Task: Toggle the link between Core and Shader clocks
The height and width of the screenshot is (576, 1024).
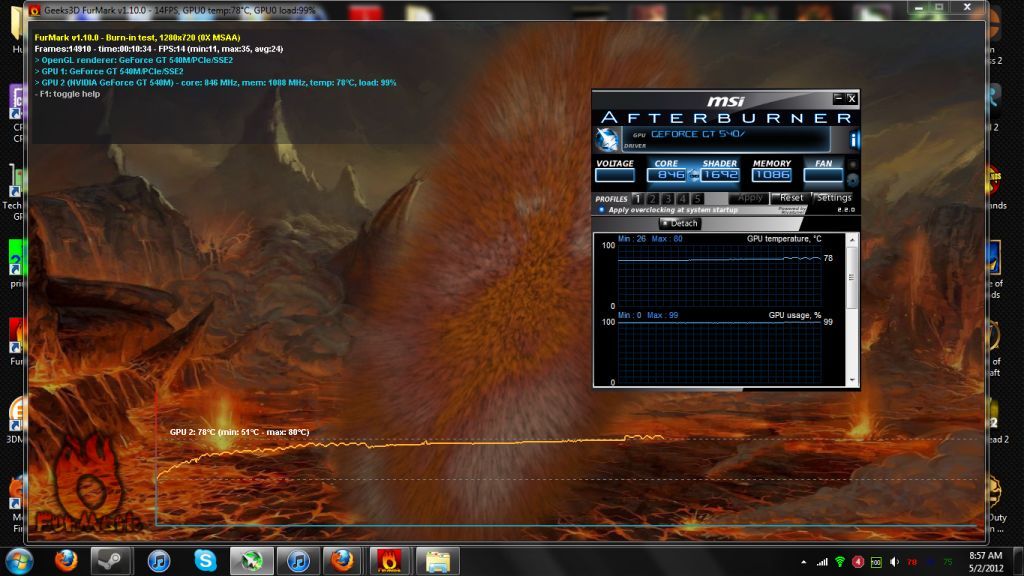Action: pos(694,175)
